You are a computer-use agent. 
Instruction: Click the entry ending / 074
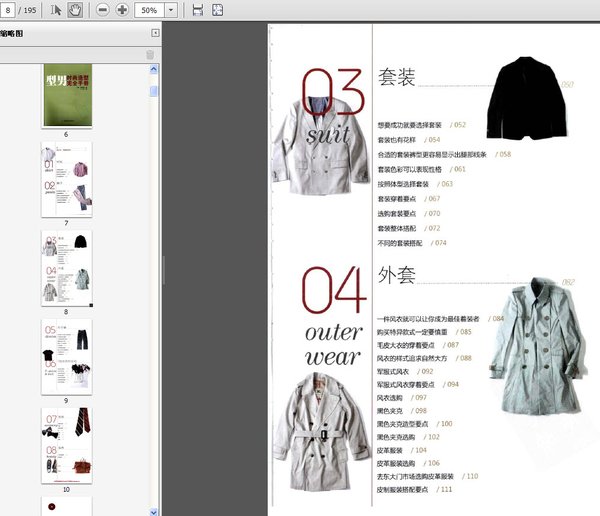(x=412, y=243)
